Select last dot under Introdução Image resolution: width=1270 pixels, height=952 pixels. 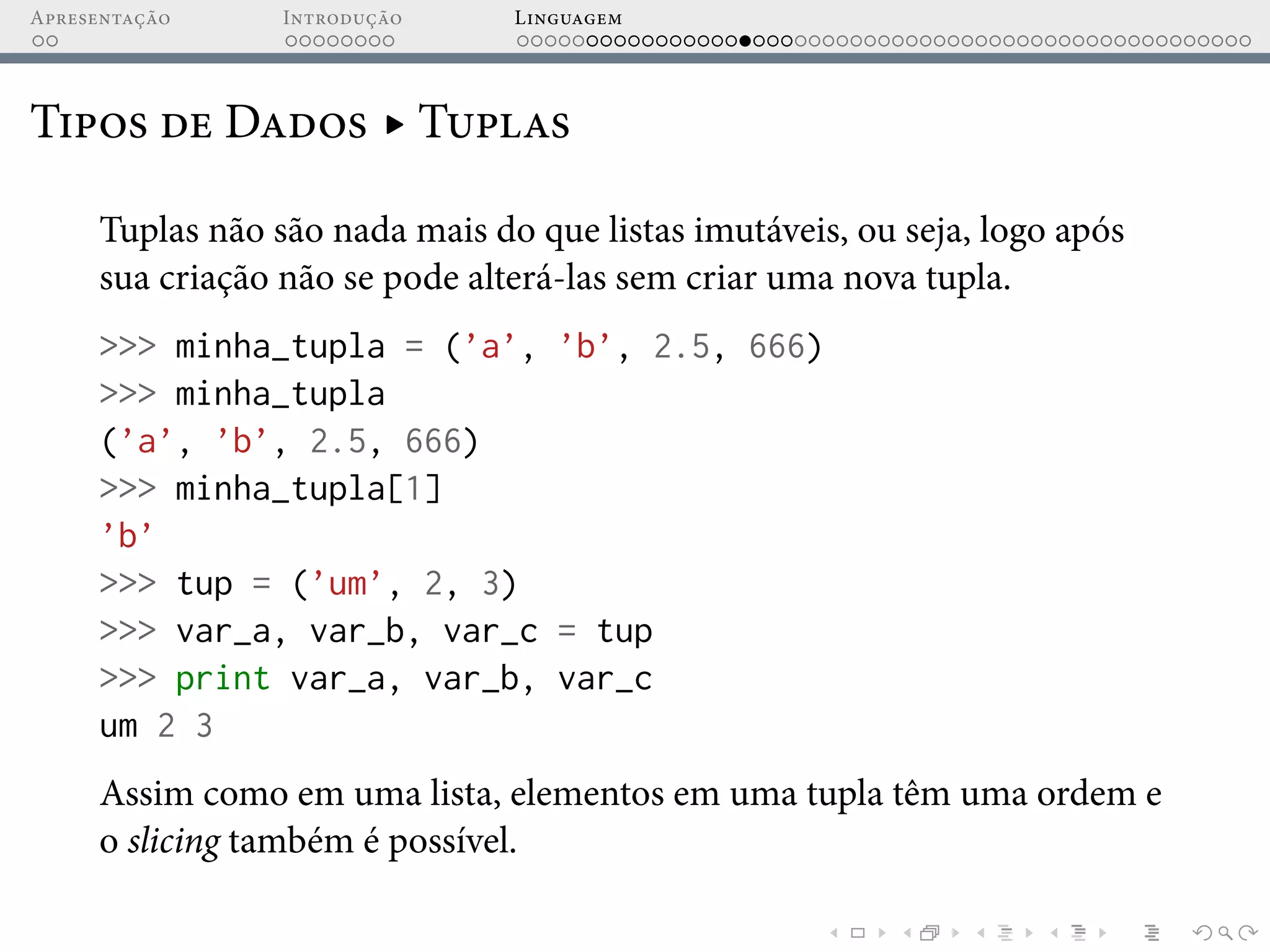click(388, 41)
